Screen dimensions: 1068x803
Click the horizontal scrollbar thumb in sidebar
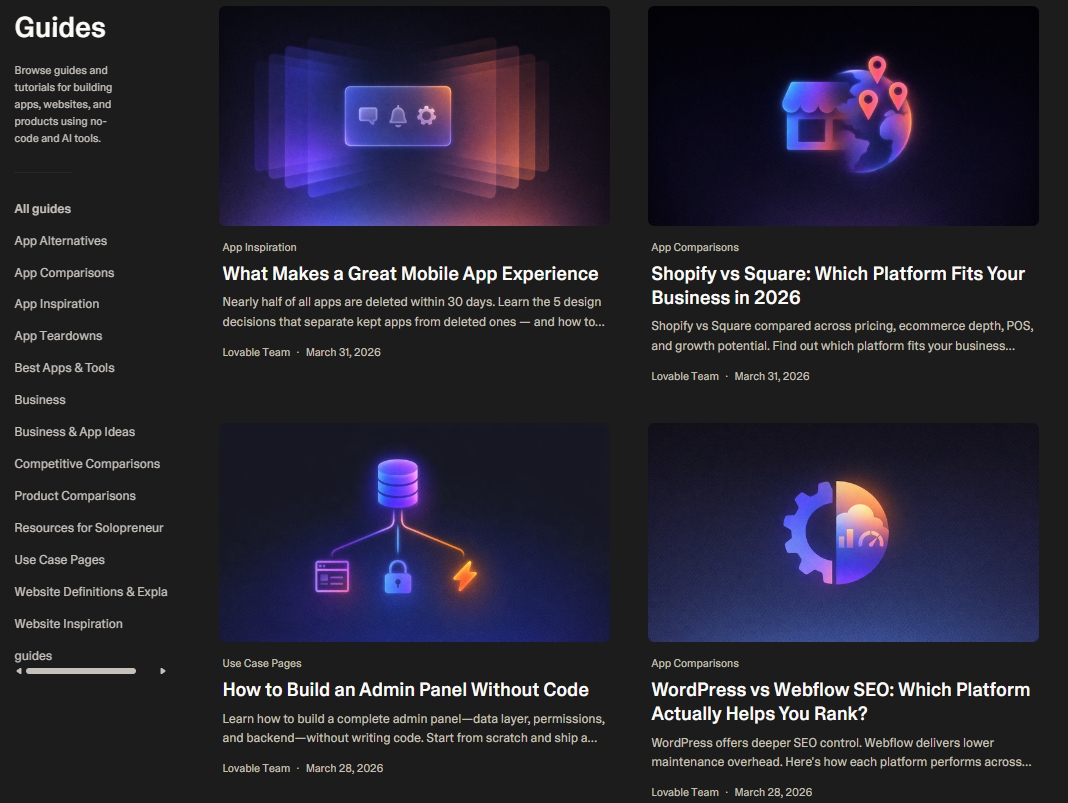tap(81, 672)
